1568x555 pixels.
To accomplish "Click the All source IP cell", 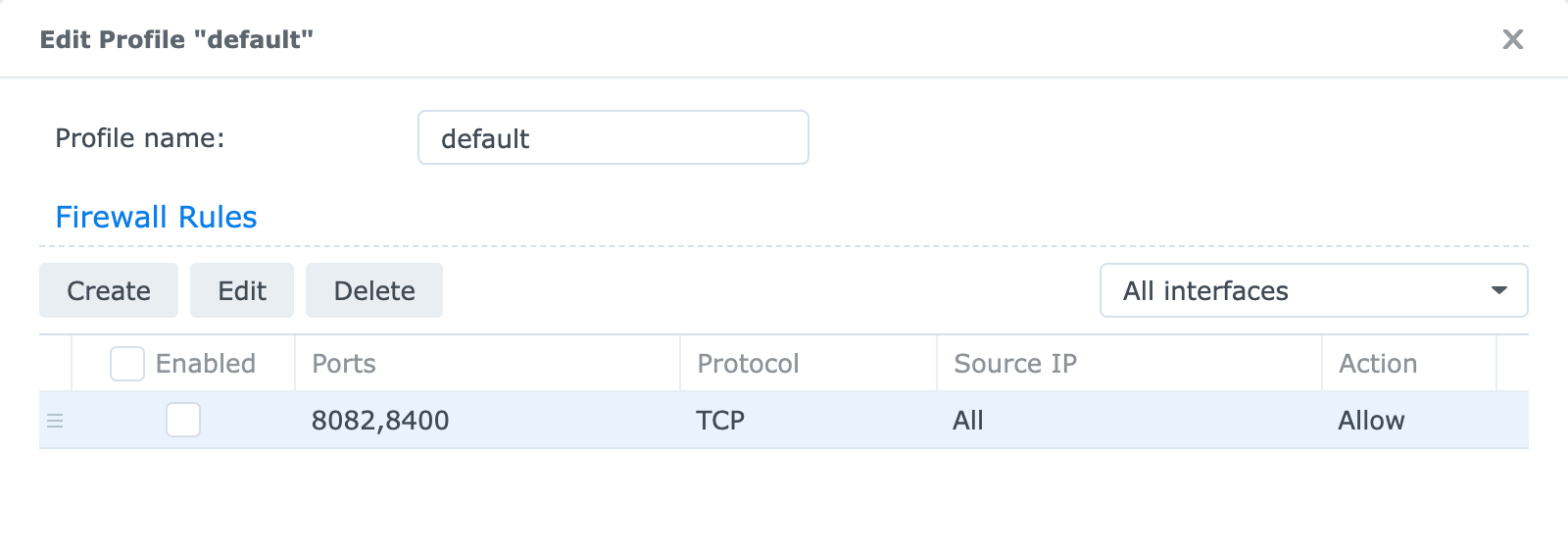I will (968, 421).
